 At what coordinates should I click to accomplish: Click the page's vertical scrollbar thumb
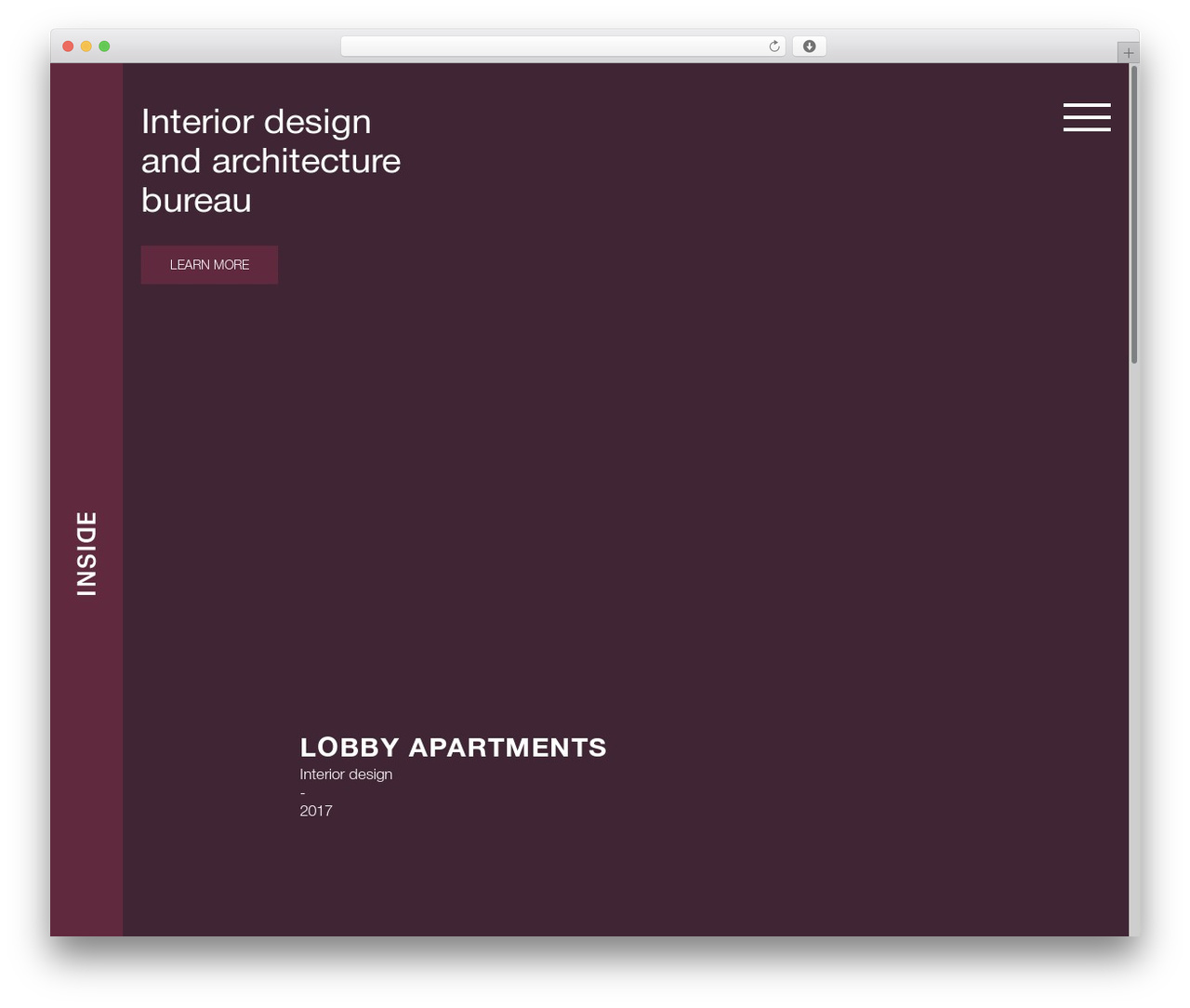(x=1134, y=215)
